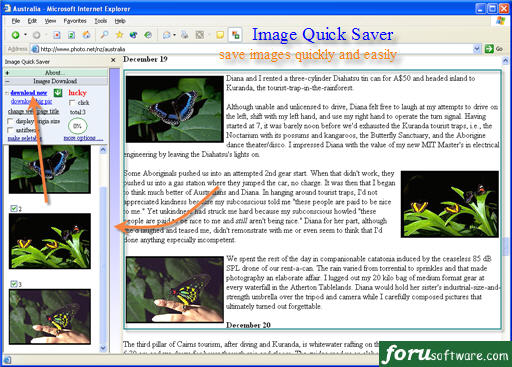Click the status bar page icon
This screenshot has height=367, width=512.
pyautogui.click(x=7, y=360)
